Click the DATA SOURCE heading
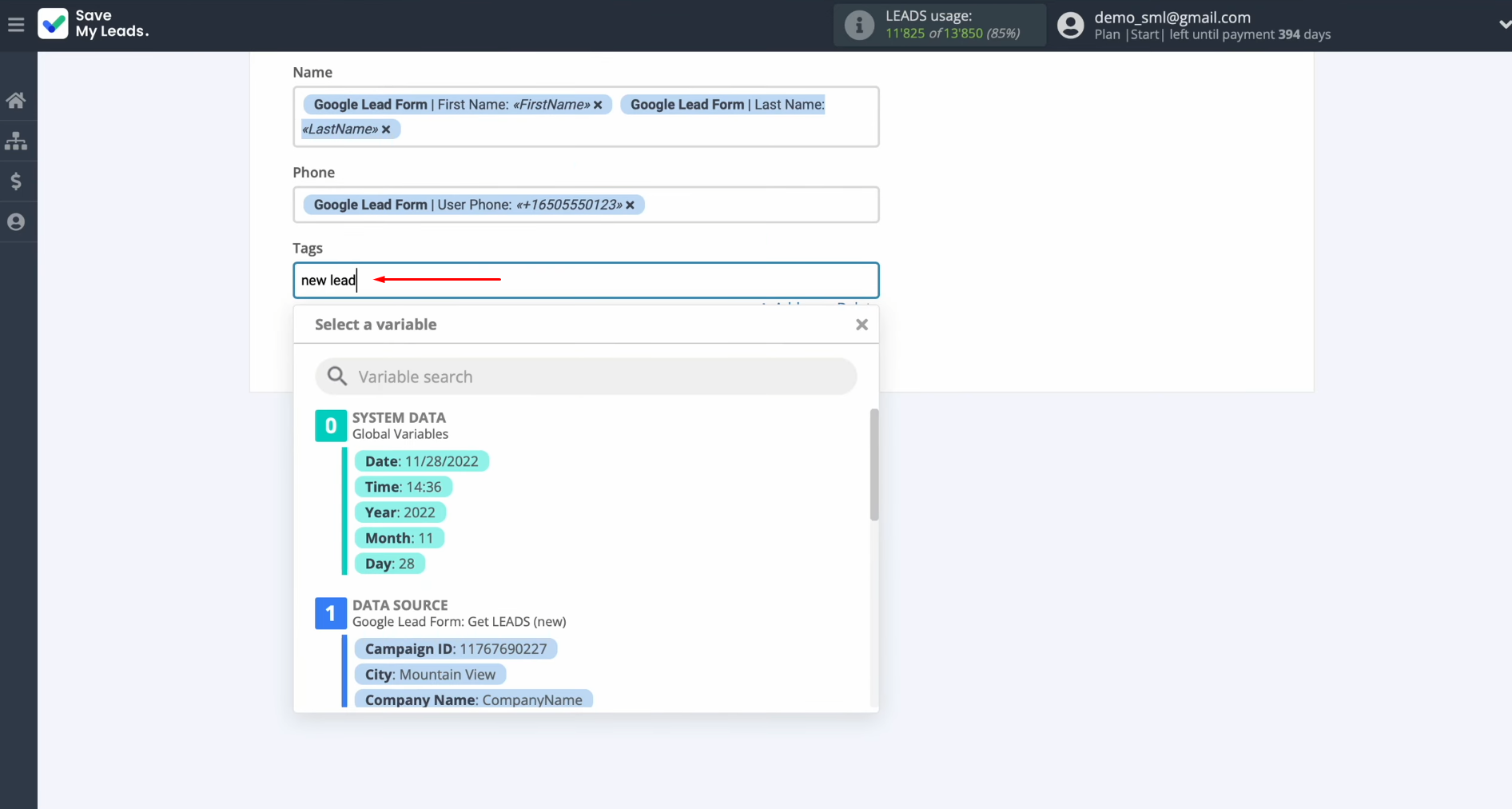Image resolution: width=1512 pixels, height=809 pixels. point(400,605)
